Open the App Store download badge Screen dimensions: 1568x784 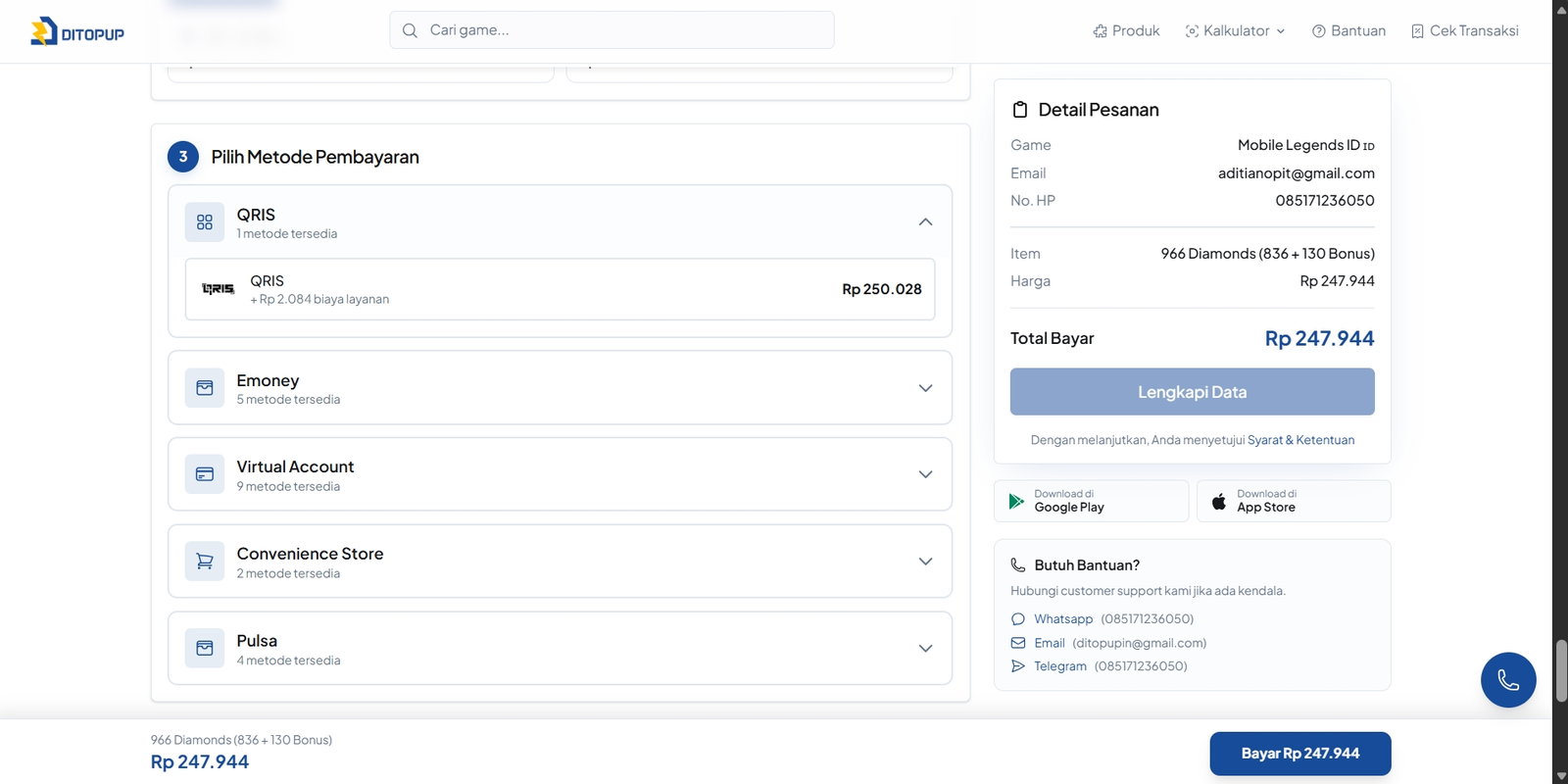click(1293, 501)
